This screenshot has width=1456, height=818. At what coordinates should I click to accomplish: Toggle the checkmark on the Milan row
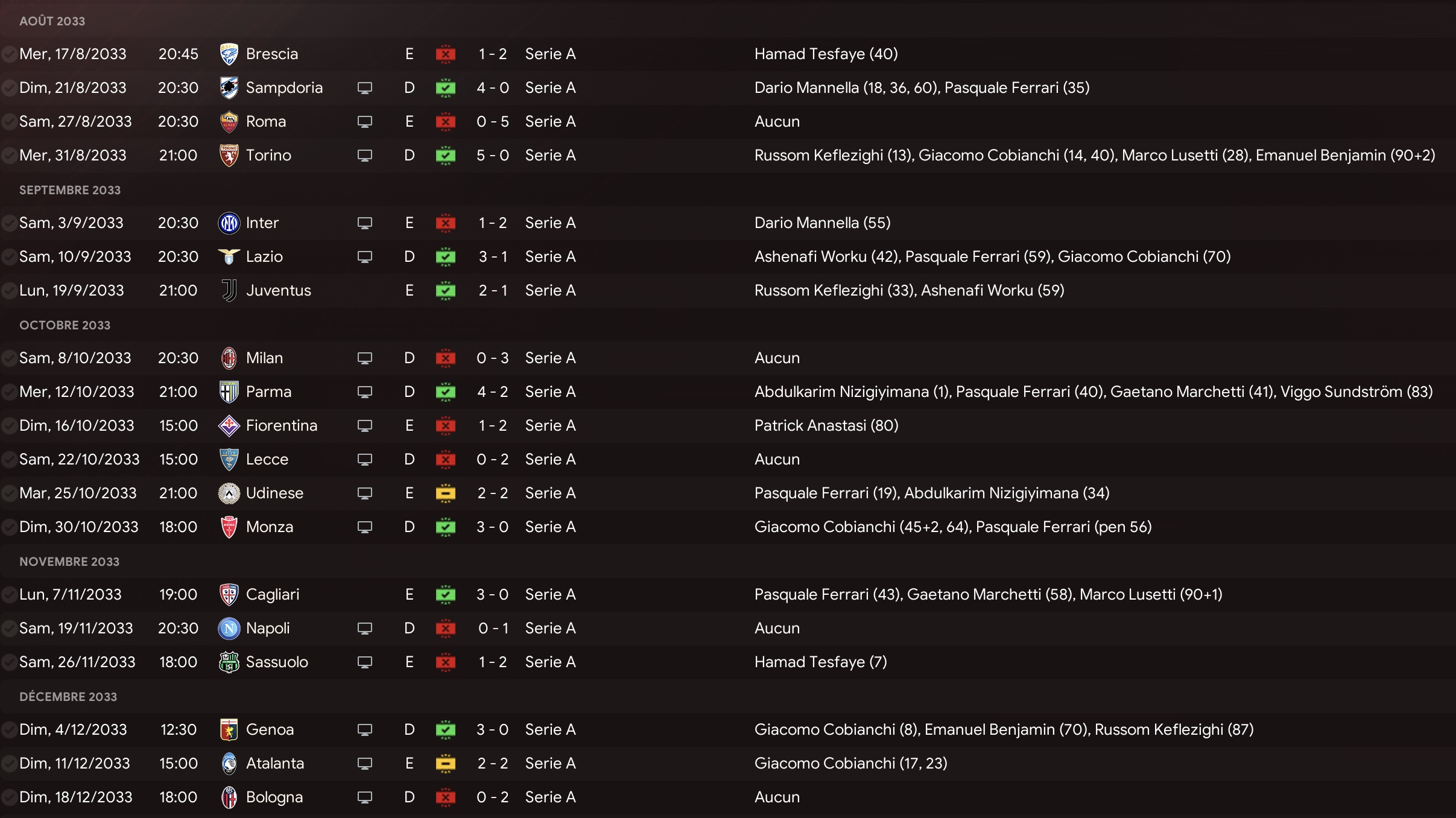[8, 358]
